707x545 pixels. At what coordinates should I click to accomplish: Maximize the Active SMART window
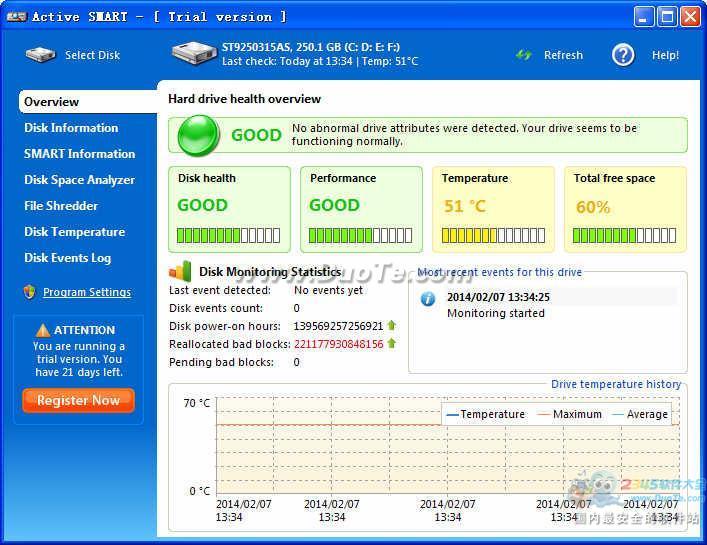click(667, 17)
